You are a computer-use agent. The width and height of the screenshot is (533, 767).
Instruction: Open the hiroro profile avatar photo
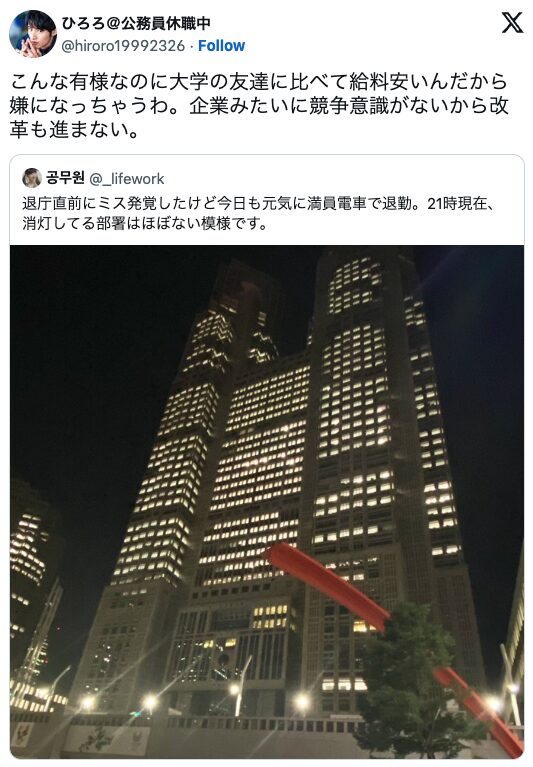point(33,34)
